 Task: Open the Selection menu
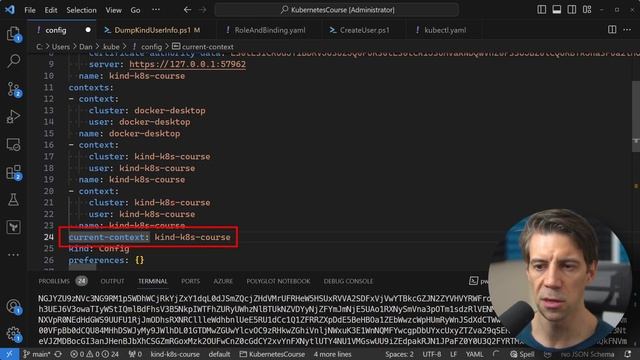81,10
